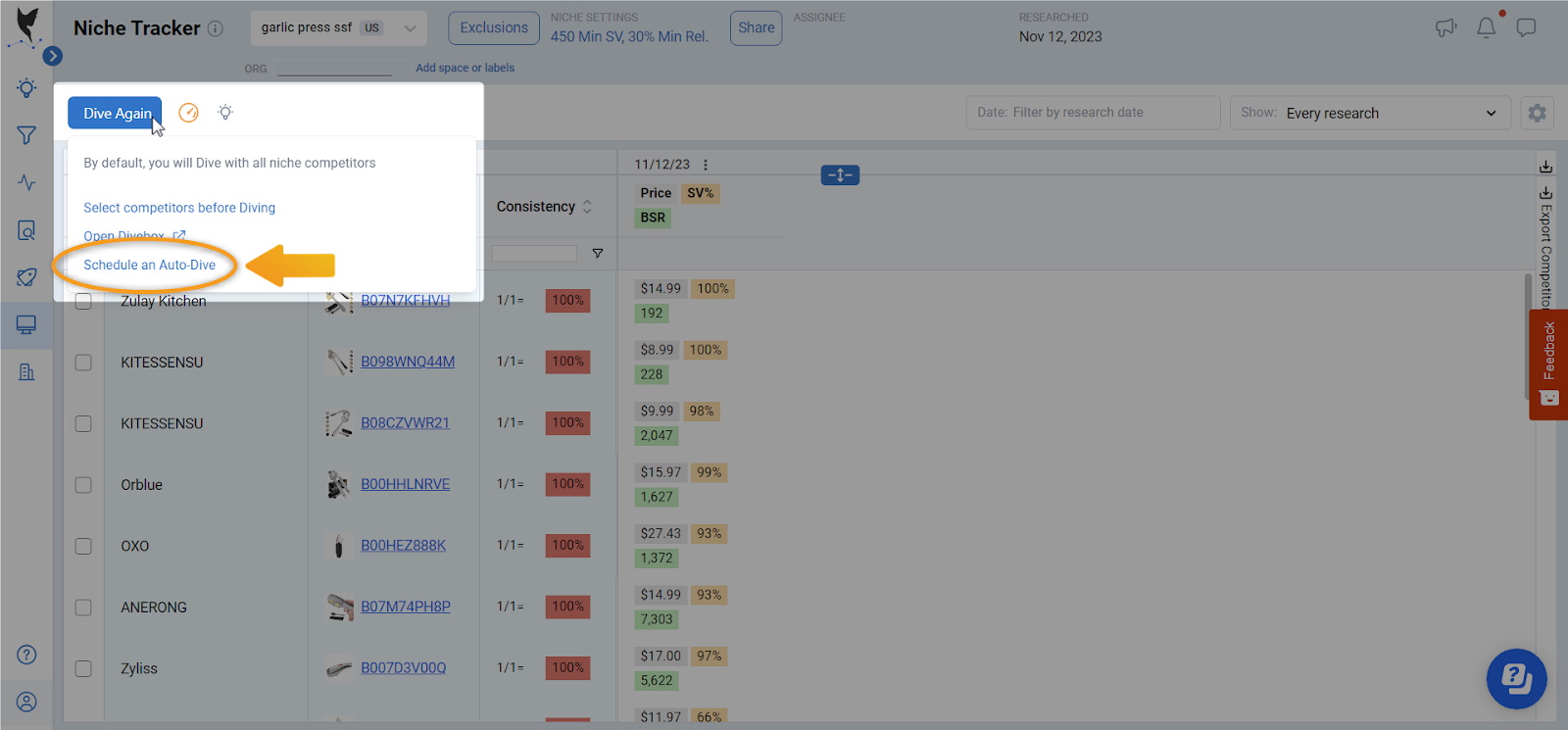The width and height of the screenshot is (1568, 730).
Task: Open the help question mark in the sidebar
Action: (26, 655)
